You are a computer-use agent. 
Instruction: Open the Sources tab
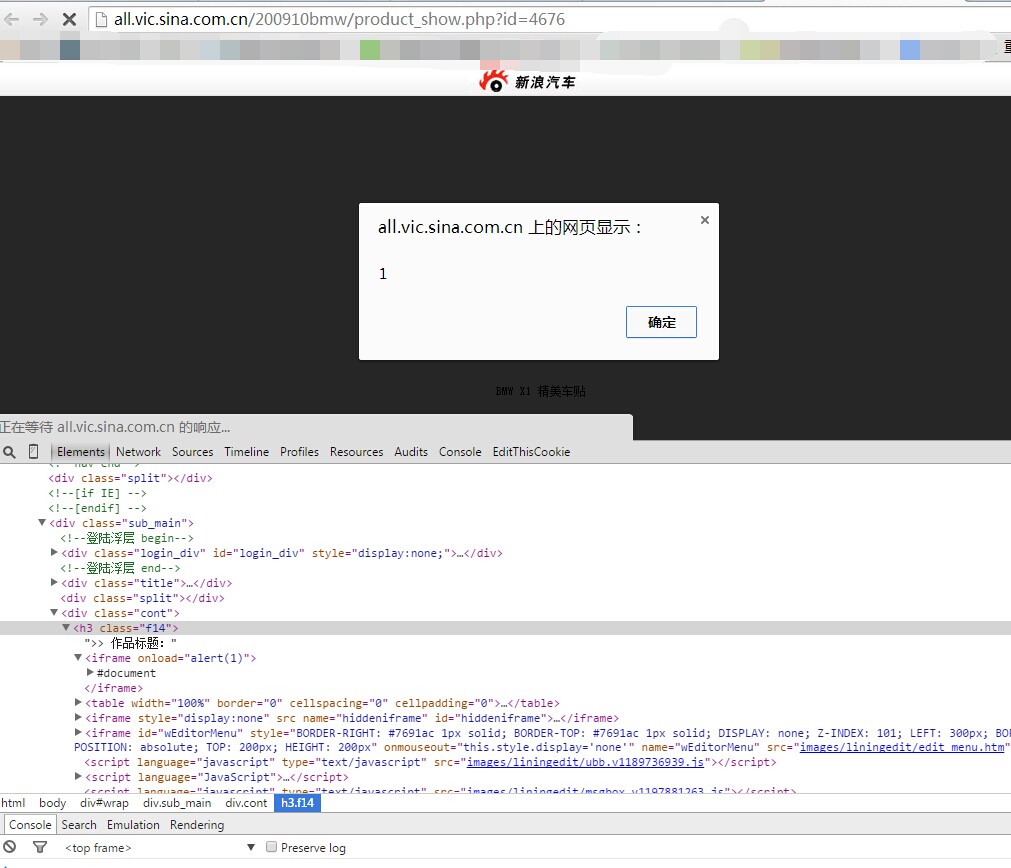click(x=192, y=451)
